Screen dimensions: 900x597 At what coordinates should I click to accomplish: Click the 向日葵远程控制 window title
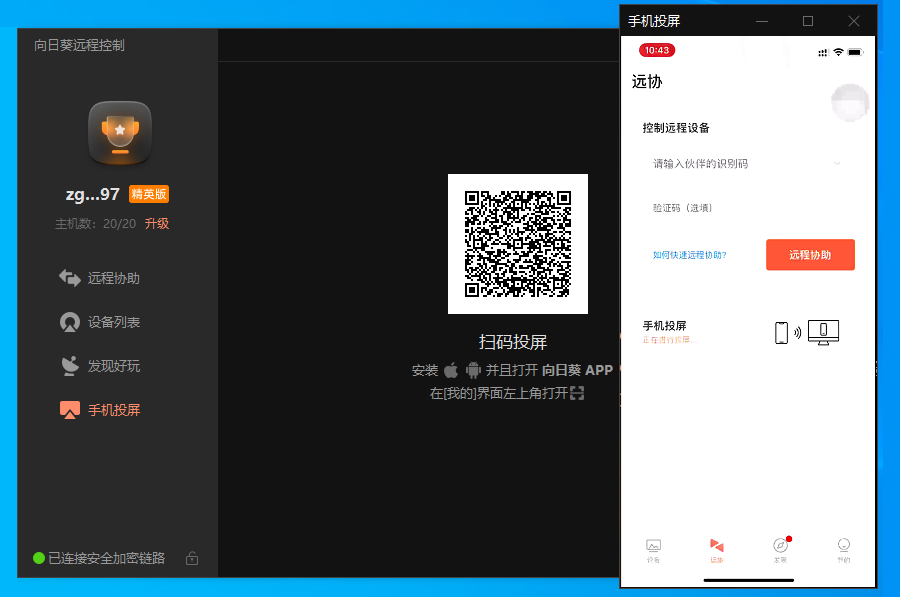click(x=79, y=45)
